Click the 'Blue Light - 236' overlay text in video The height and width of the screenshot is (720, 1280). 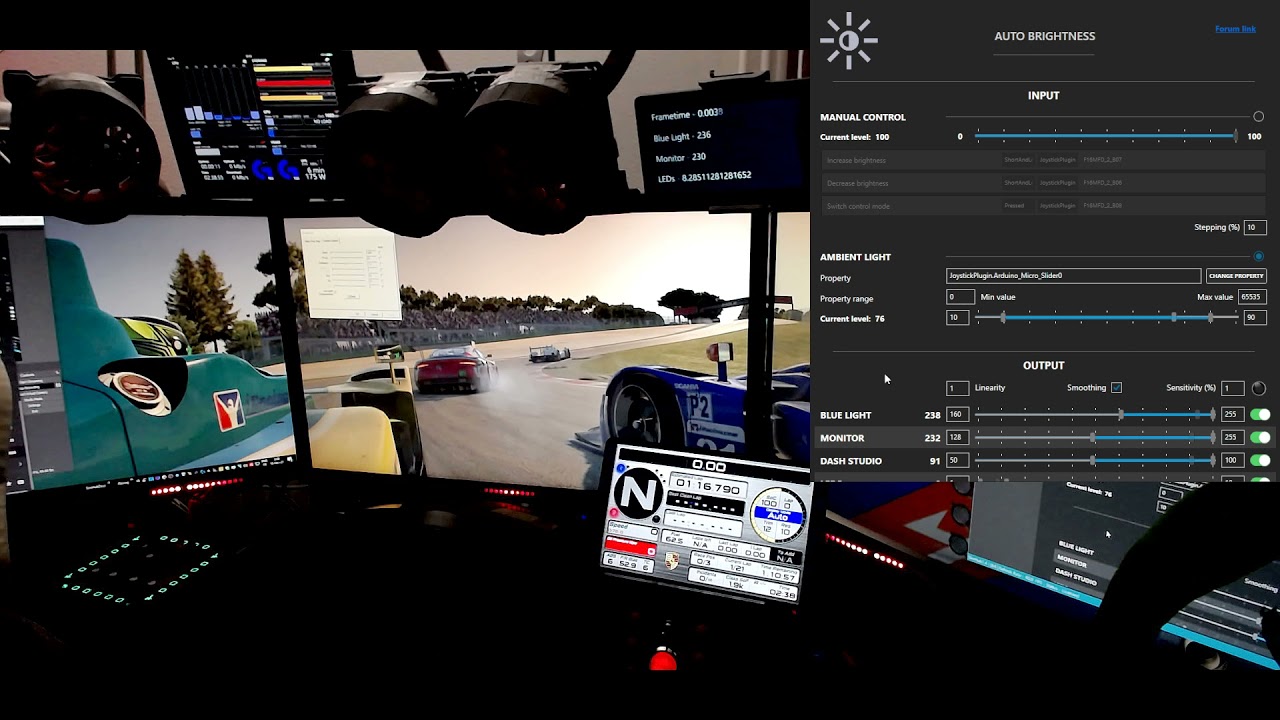(x=681, y=136)
